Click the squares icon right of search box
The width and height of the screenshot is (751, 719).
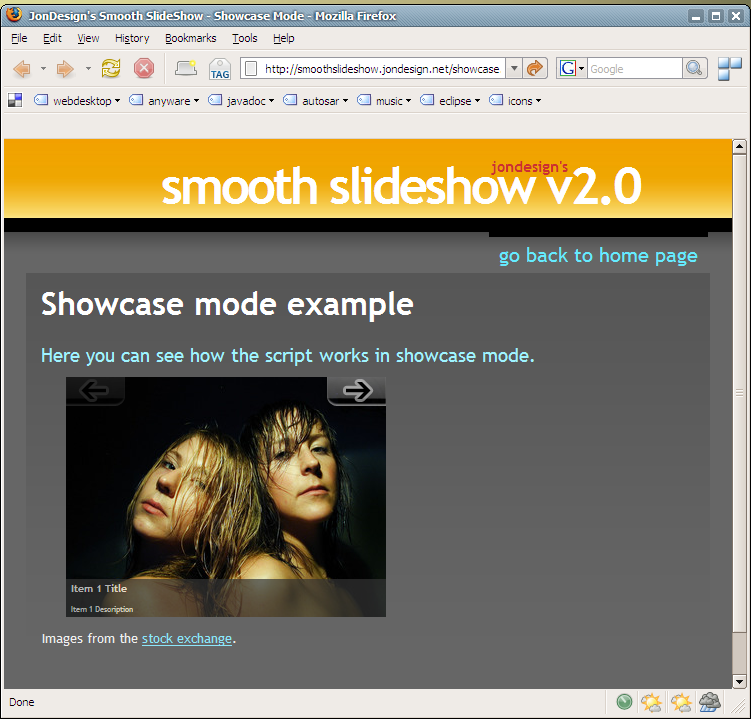coord(729,68)
